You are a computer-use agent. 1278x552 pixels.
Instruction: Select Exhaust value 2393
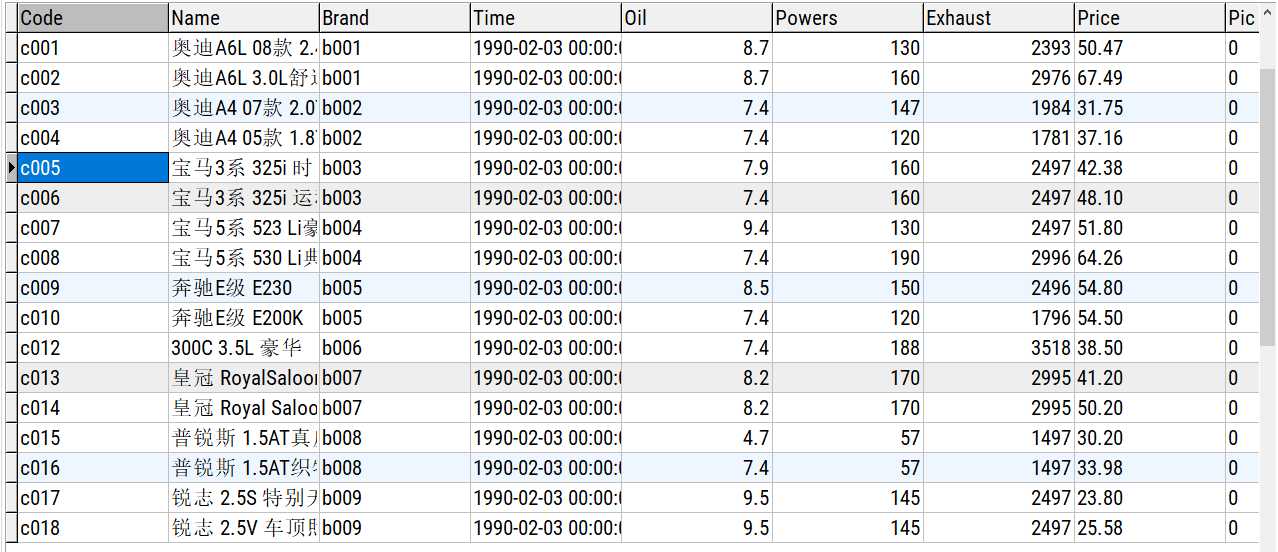[x=999, y=48]
